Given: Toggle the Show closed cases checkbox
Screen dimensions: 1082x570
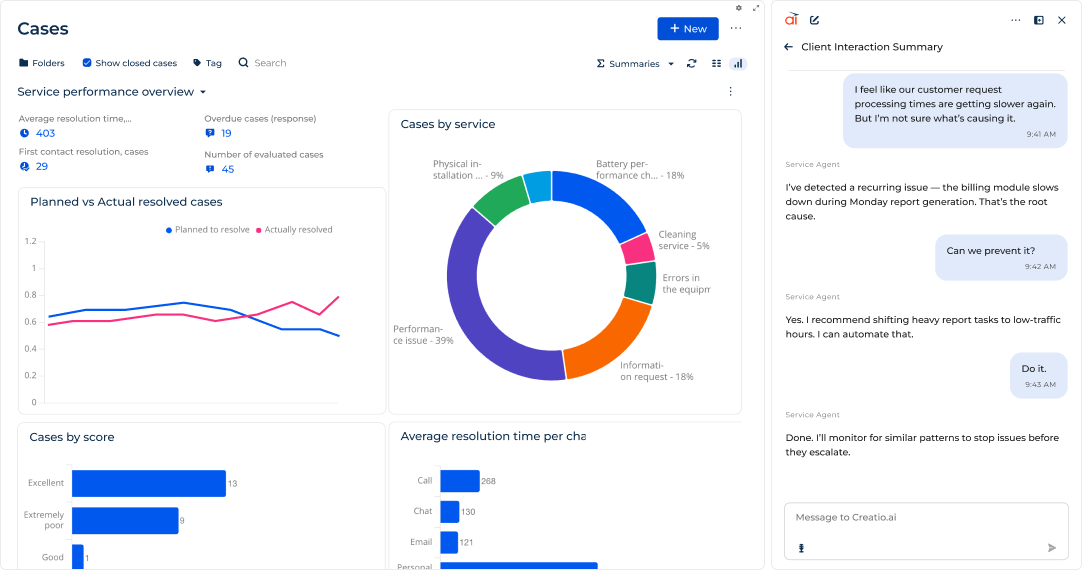Looking at the screenshot, I should pyautogui.click(x=87, y=63).
